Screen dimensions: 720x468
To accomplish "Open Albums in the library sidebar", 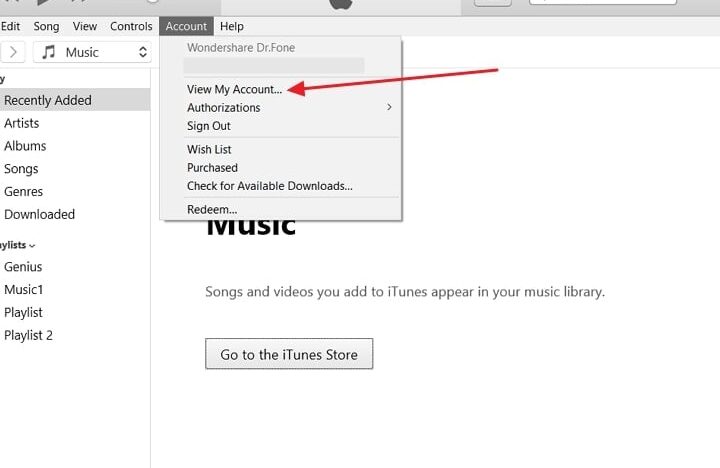I will [74, 146].
